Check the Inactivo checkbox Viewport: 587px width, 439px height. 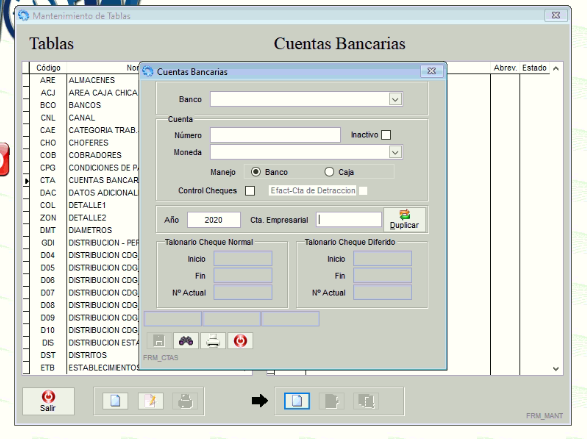[386, 135]
